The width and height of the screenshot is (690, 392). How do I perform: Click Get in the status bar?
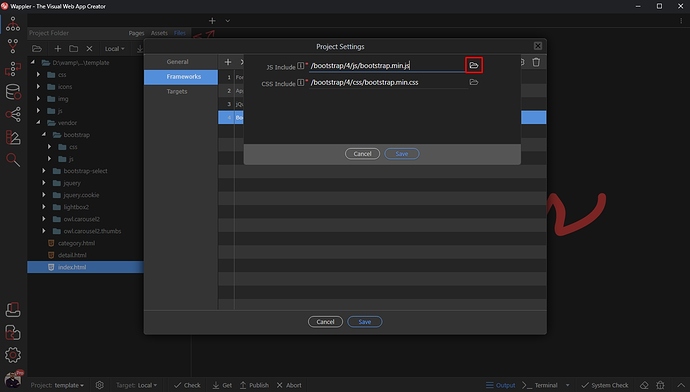222,385
